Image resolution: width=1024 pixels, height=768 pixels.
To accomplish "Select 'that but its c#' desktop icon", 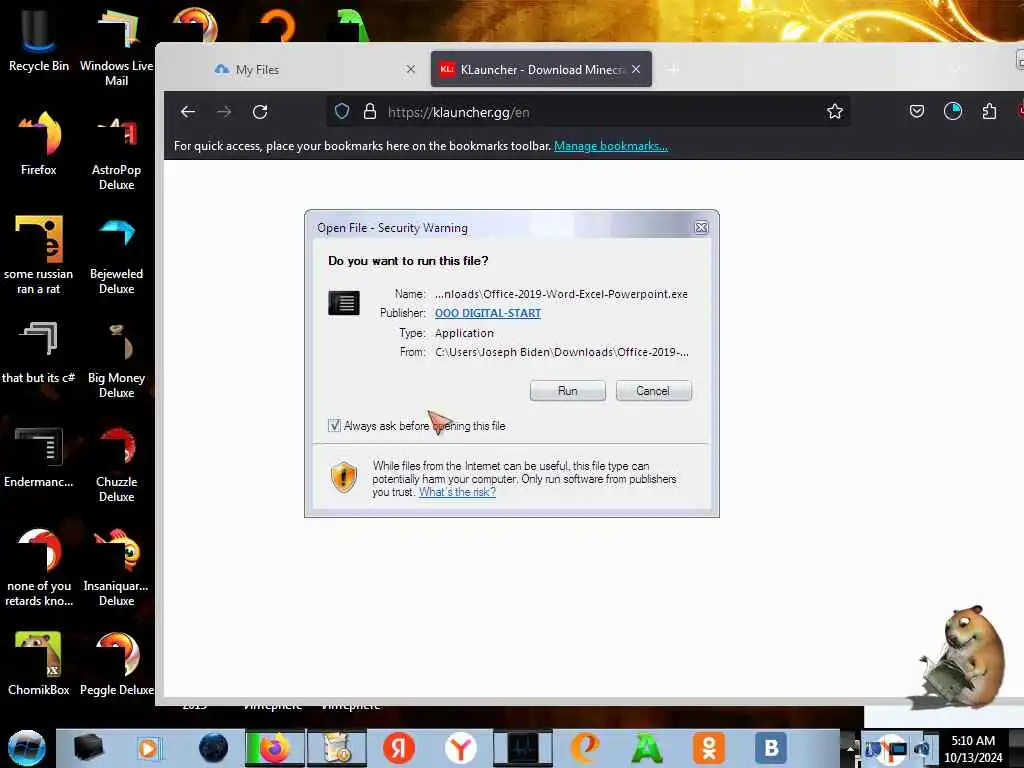I will click(x=39, y=353).
